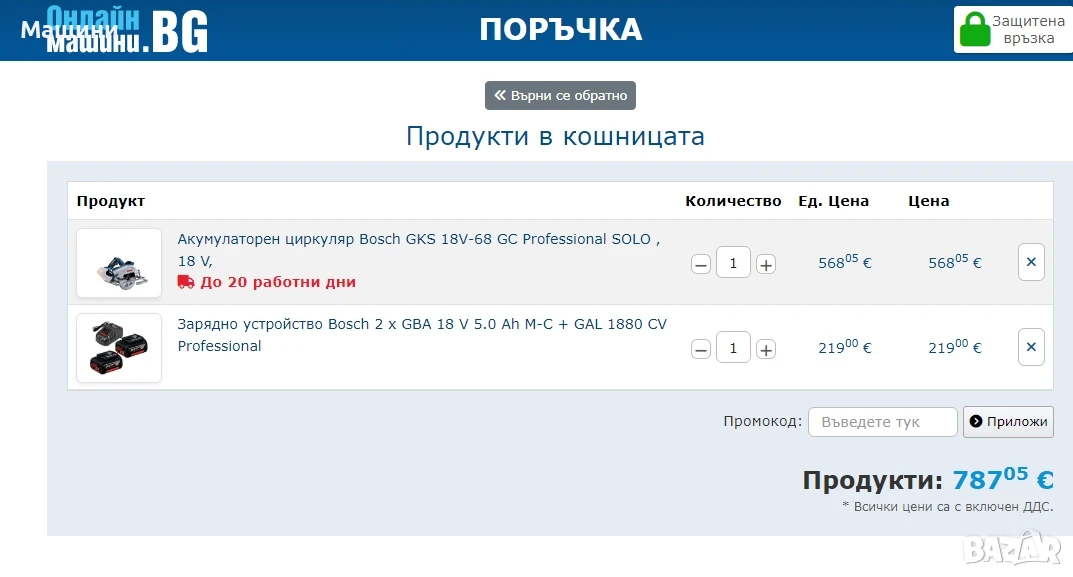Click the green padlock secure connection icon
The height and width of the screenshot is (577, 1073).
974,29
